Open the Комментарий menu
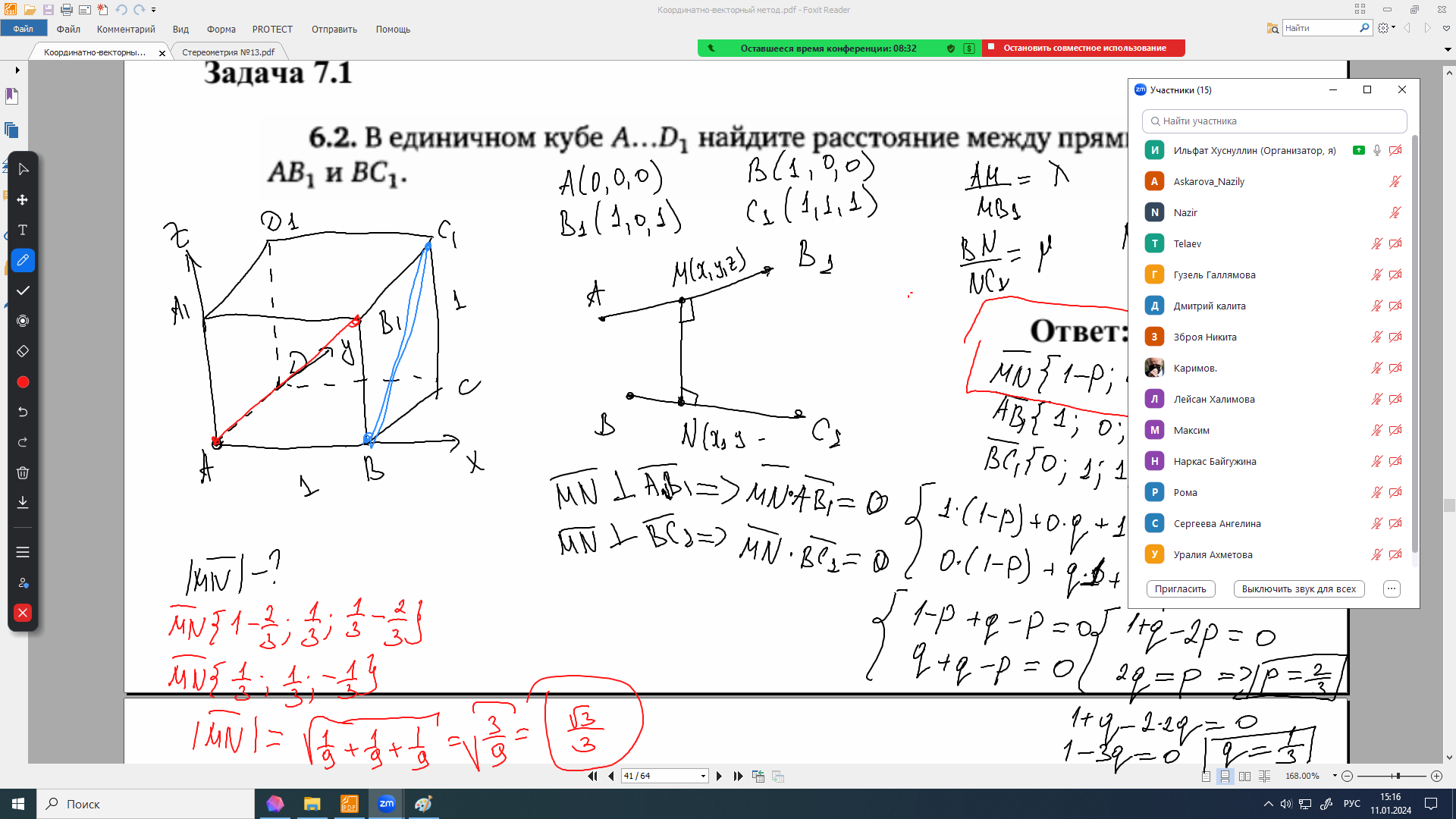 click(x=126, y=29)
